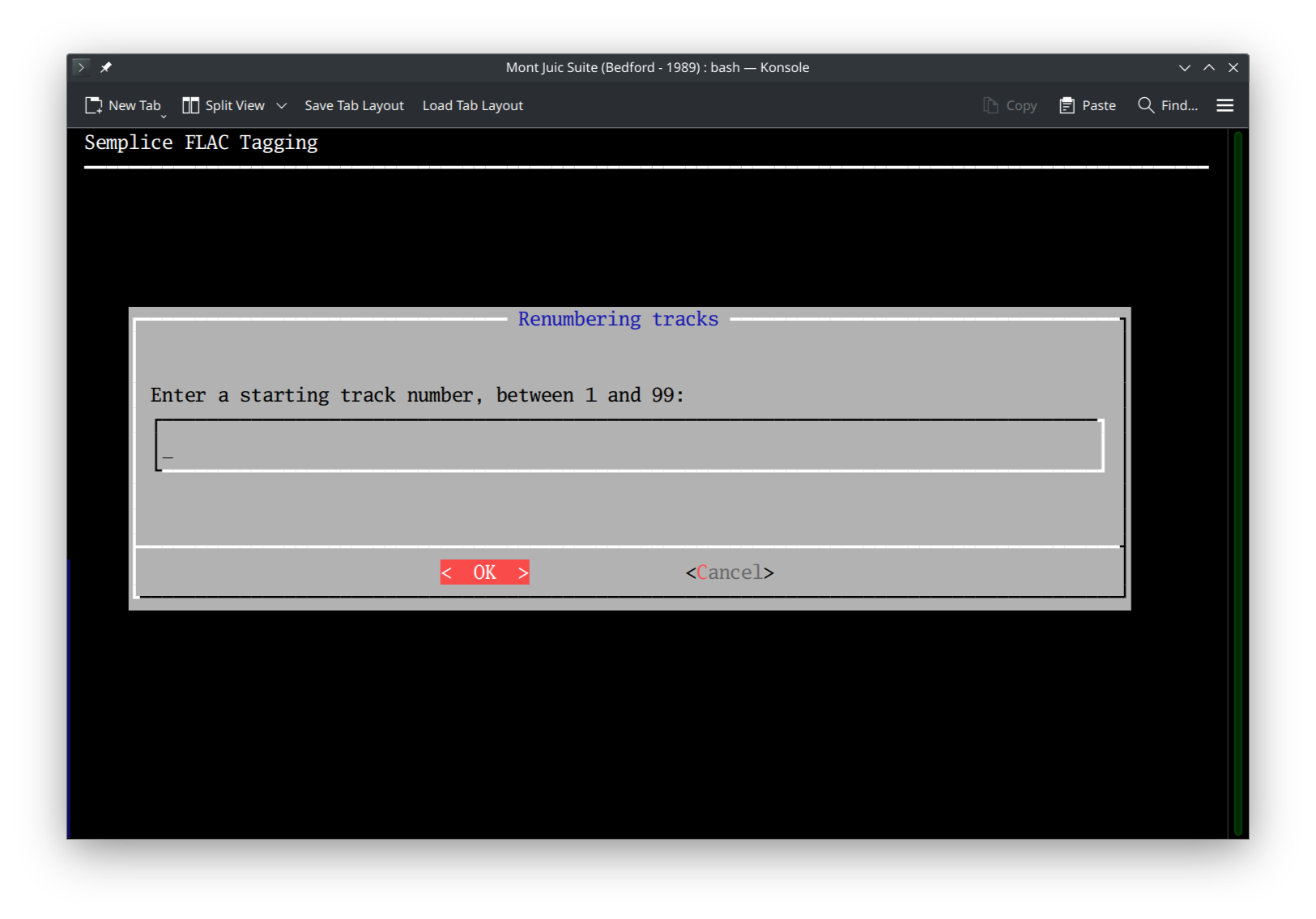Open the Find search bar
The height and width of the screenshot is (919, 1316).
click(1169, 104)
